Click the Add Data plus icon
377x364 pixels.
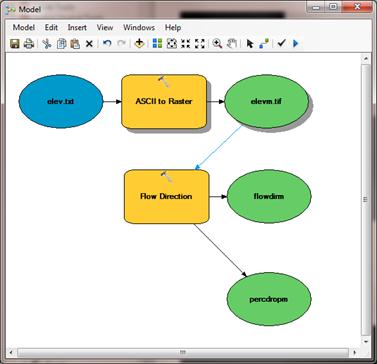(139, 44)
